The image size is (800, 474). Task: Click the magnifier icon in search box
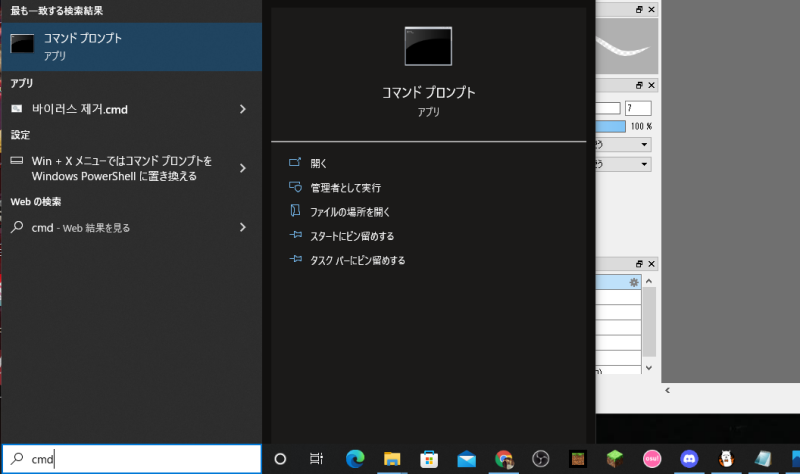pyautogui.click(x=17, y=458)
